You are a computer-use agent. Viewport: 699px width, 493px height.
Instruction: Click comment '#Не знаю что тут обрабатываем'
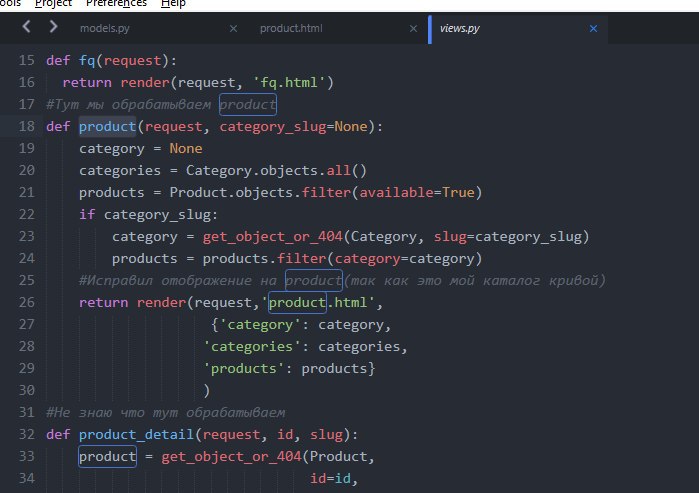tap(165, 412)
